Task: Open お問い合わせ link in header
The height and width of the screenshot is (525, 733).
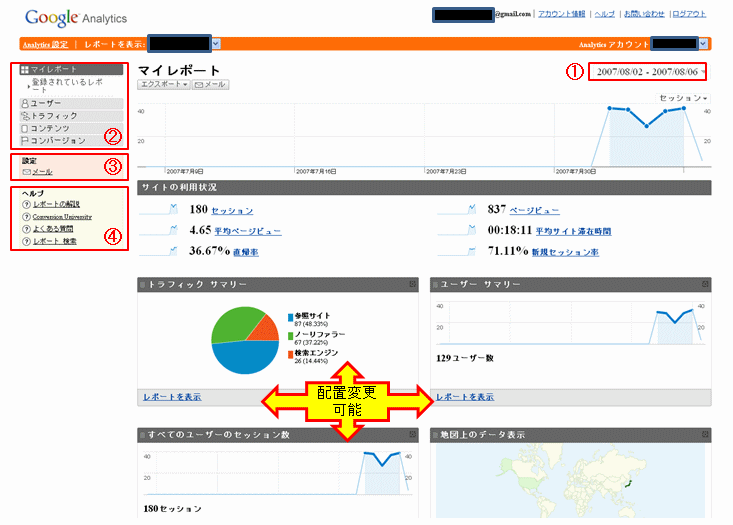Action: [644, 14]
